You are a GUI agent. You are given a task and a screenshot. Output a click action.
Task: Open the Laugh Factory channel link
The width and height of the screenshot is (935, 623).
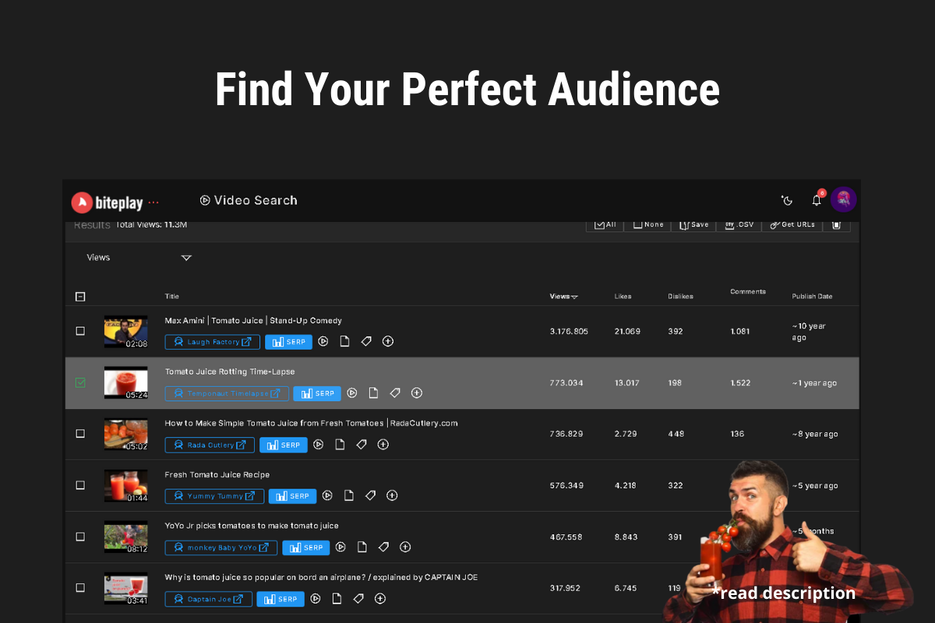[212, 341]
